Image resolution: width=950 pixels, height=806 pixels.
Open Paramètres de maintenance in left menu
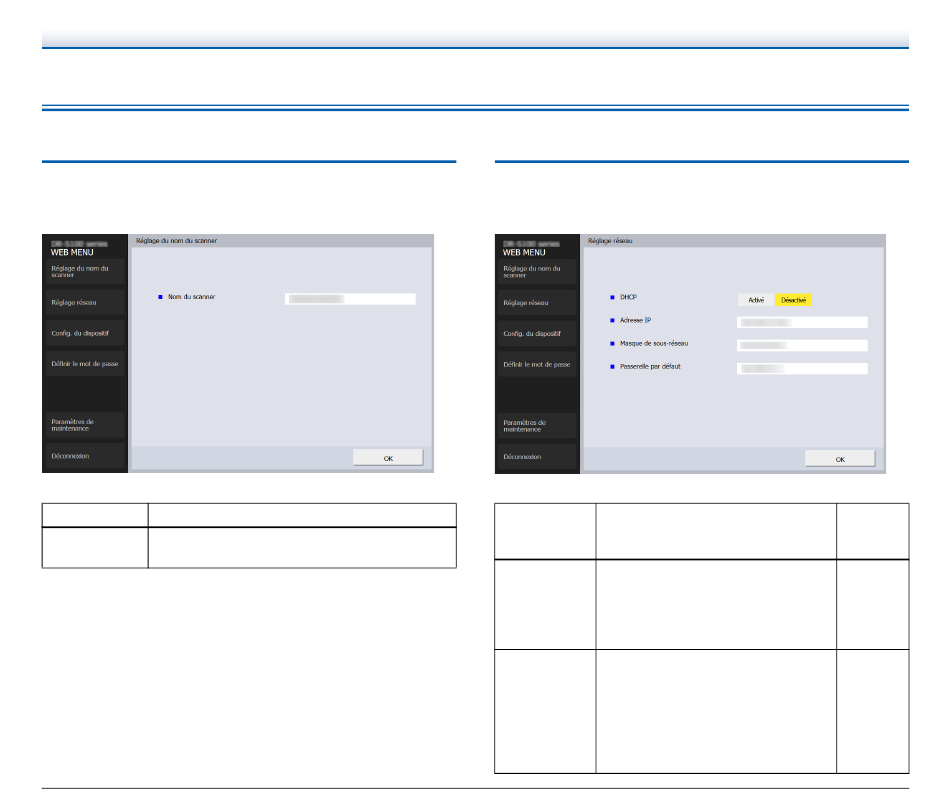point(85,425)
